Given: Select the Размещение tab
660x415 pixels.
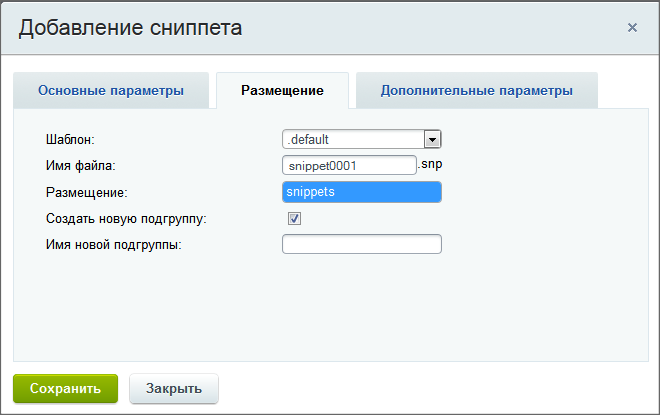Looking at the screenshot, I should (282, 90).
